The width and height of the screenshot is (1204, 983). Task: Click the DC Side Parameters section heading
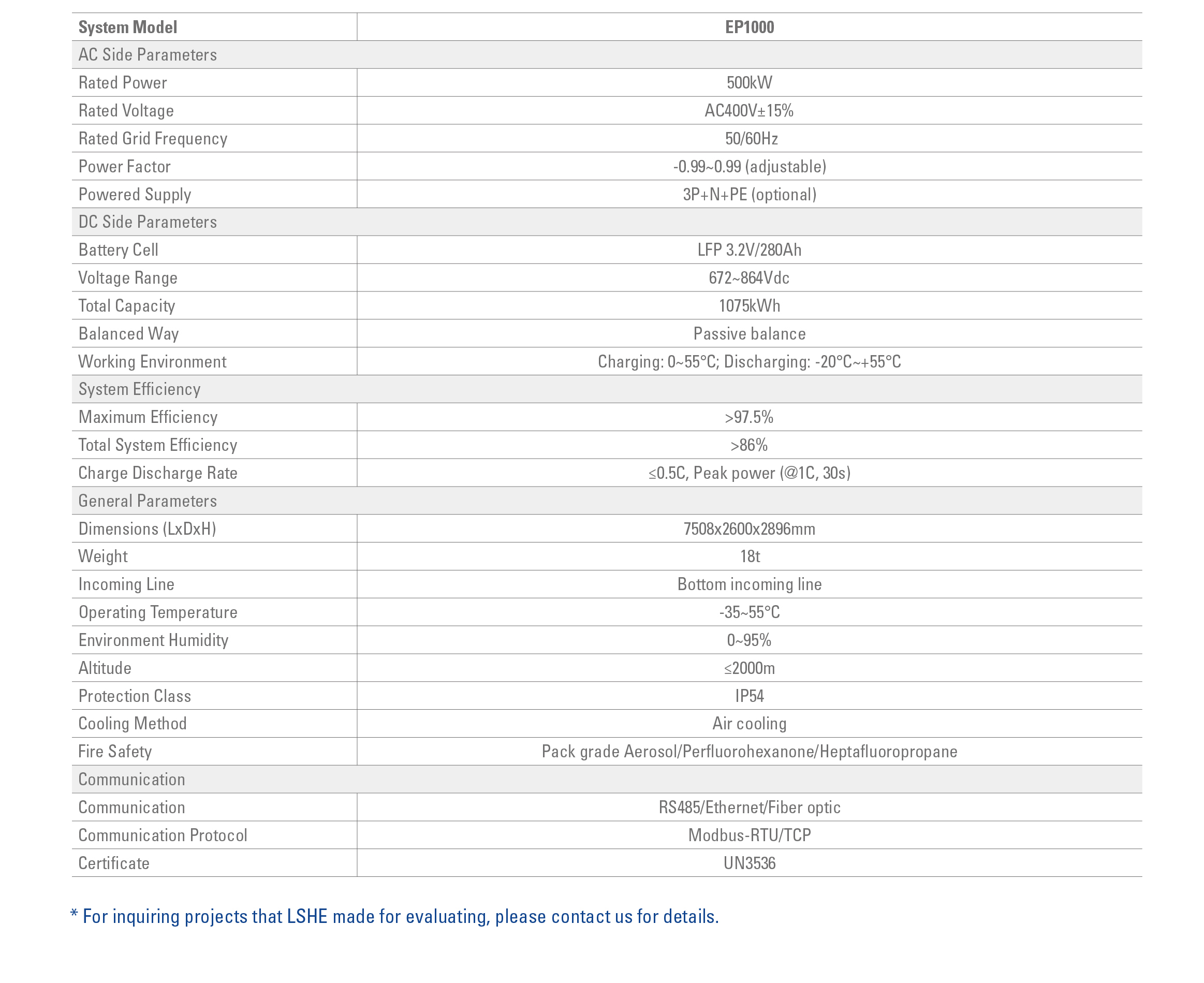147,222
